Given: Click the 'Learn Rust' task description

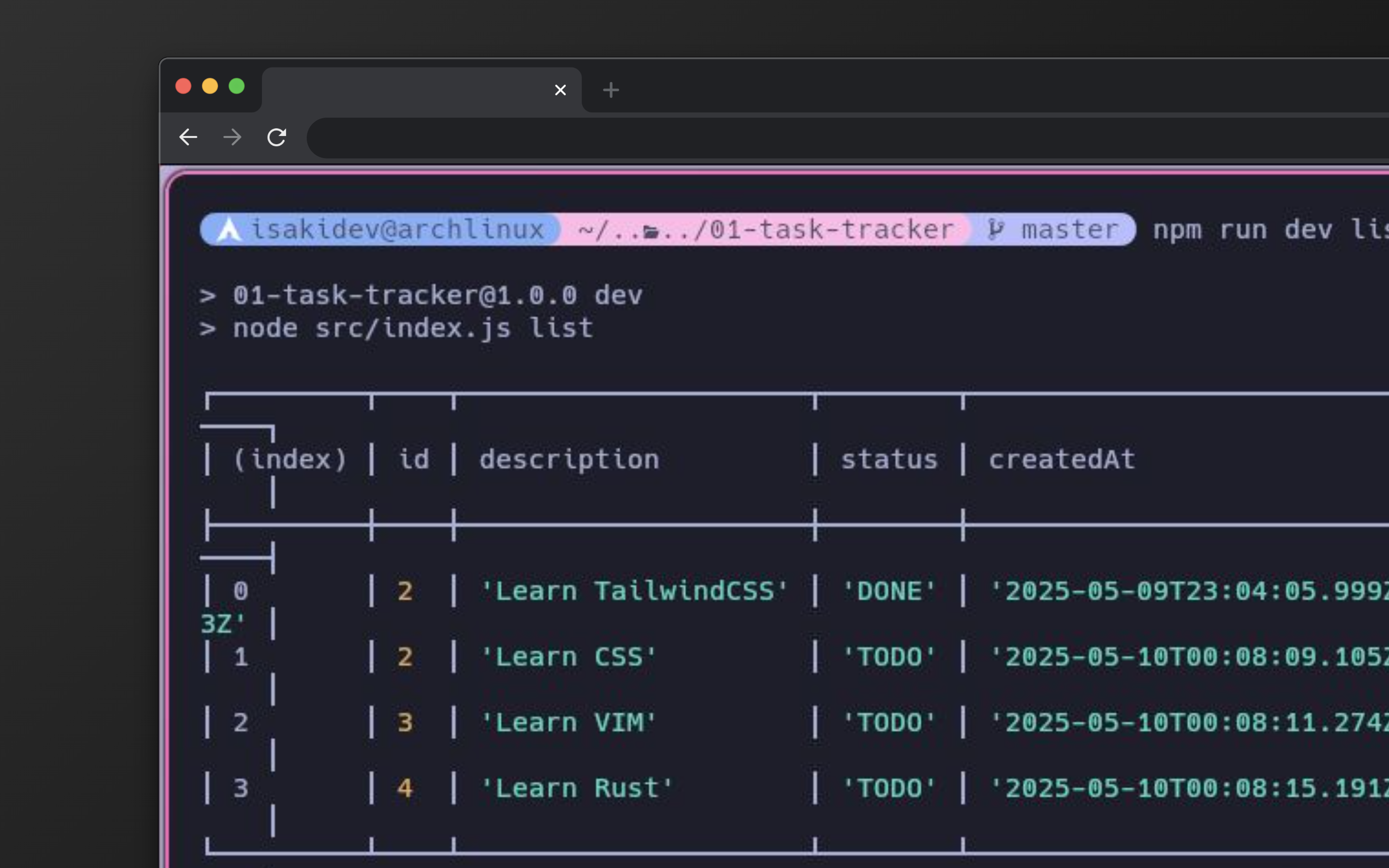Looking at the screenshot, I should [x=576, y=788].
